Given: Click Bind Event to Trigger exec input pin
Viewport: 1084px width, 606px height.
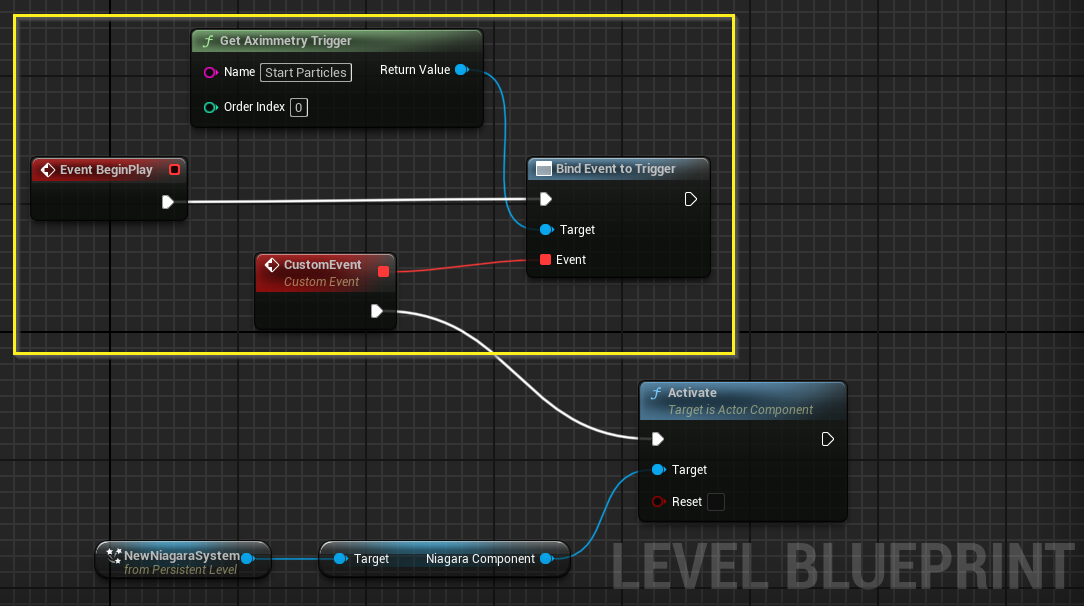Looking at the screenshot, I should coord(545,200).
